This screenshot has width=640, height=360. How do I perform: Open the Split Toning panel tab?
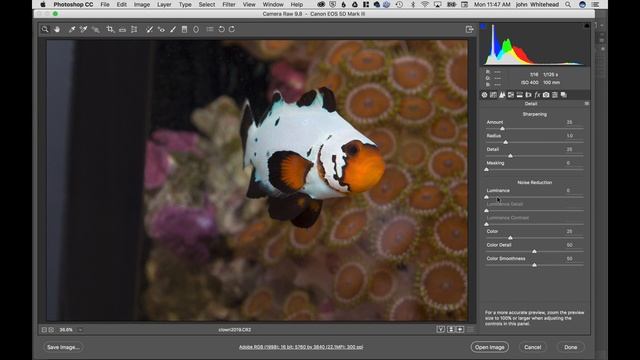coord(520,95)
